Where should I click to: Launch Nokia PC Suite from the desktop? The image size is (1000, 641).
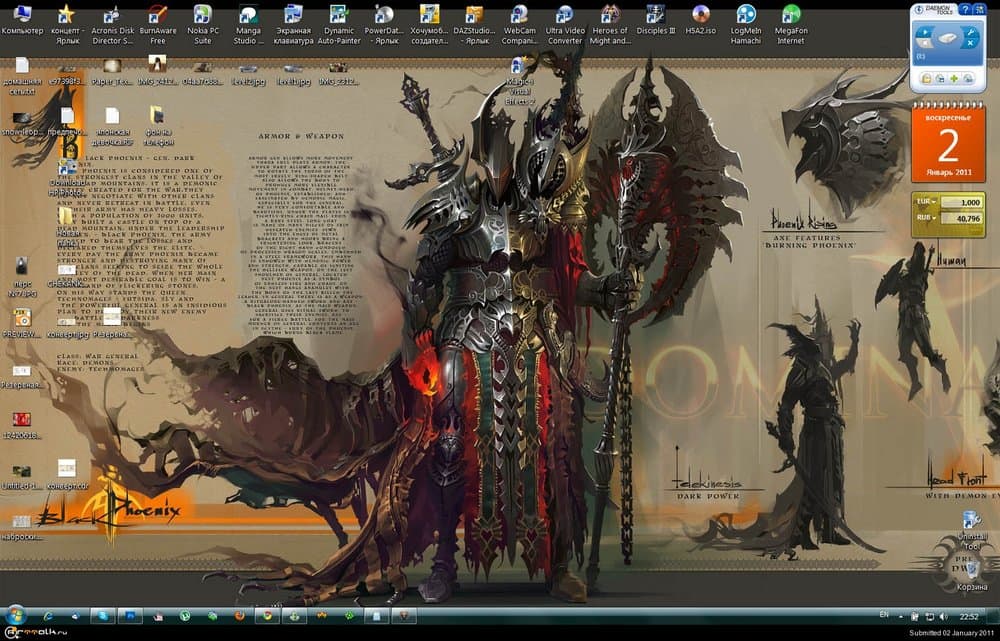[x=202, y=15]
